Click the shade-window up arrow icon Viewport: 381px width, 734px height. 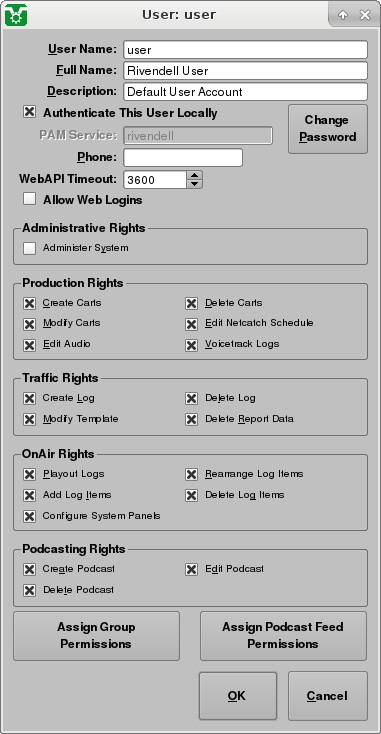click(343, 15)
